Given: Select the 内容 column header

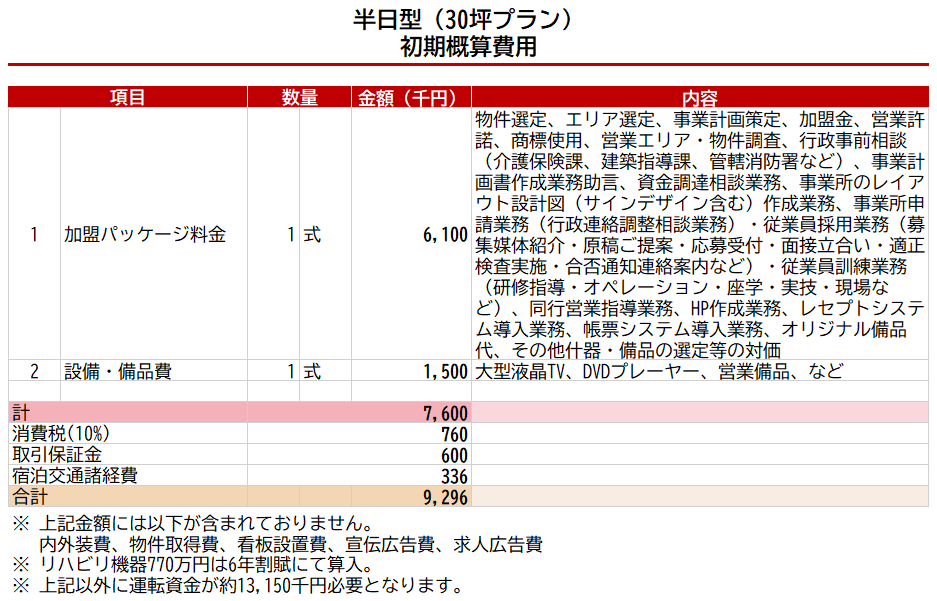Looking at the screenshot, I should (700, 97).
